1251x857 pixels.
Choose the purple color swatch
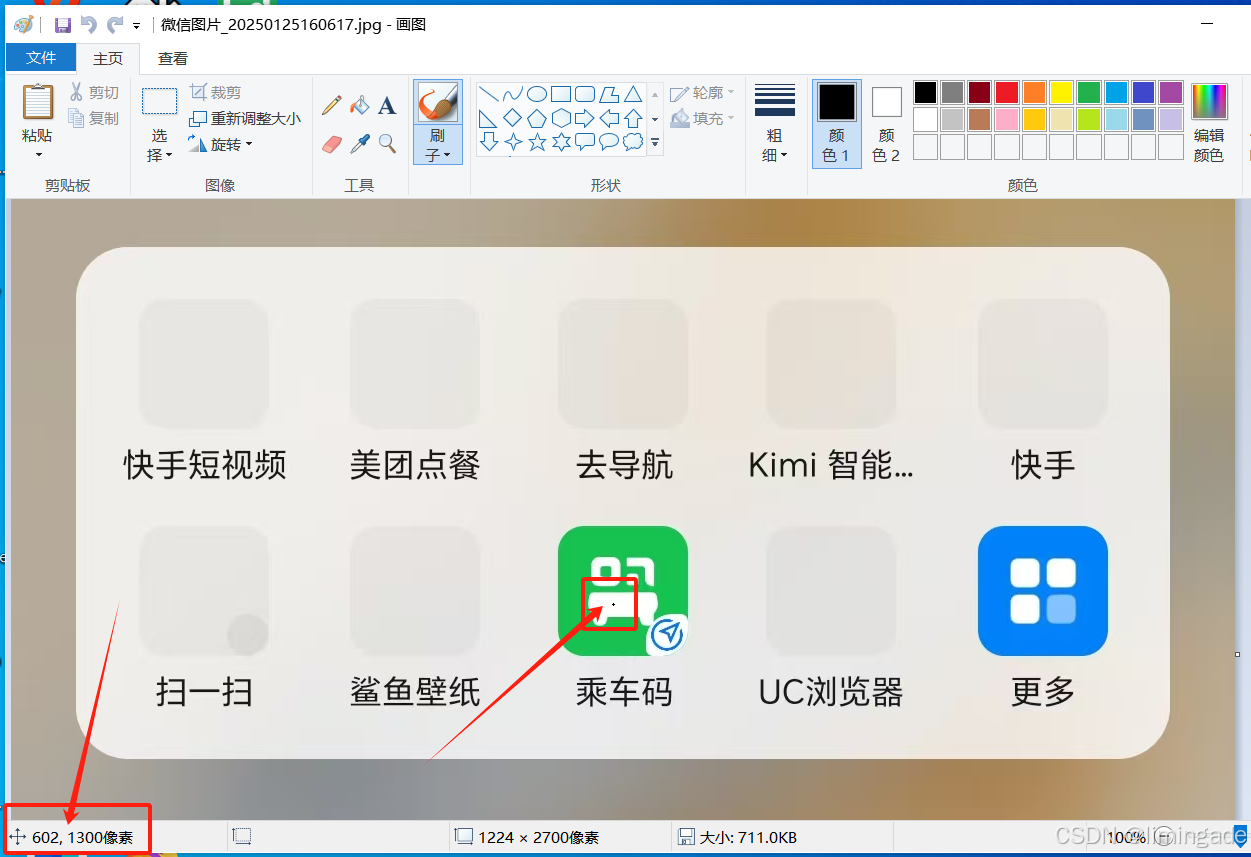(1171, 93)
